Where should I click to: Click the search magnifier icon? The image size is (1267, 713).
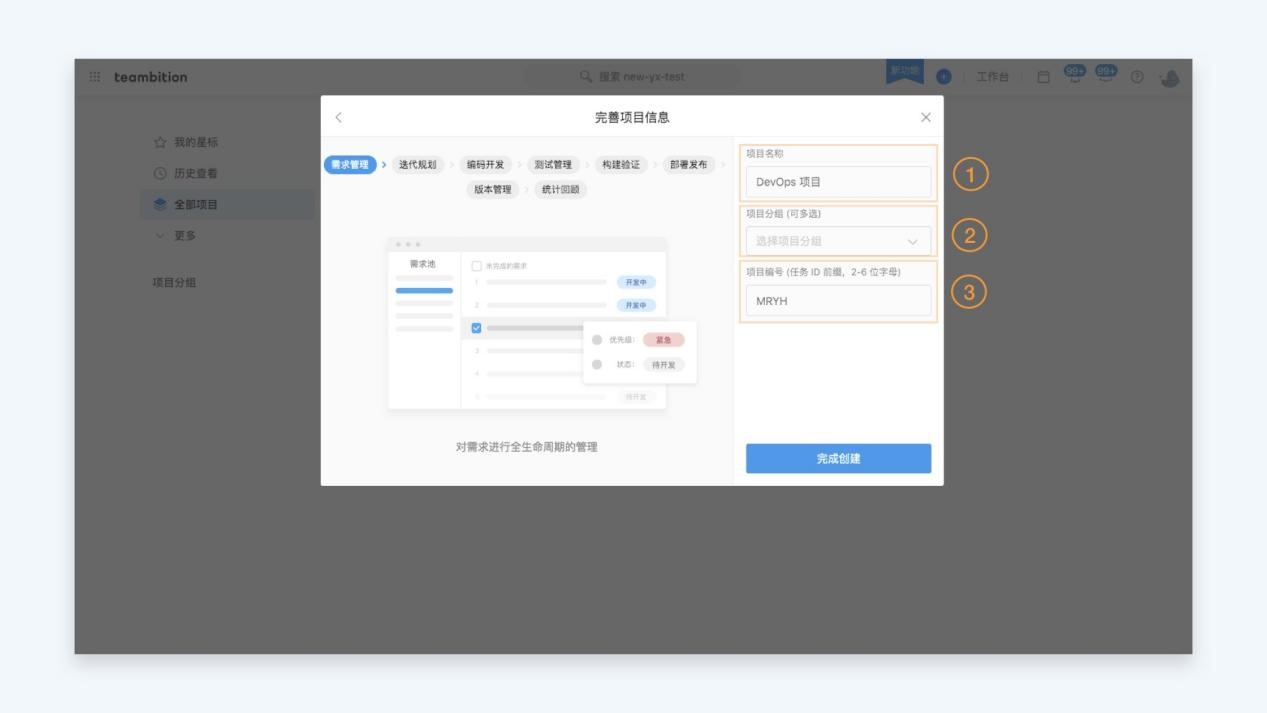tap(587, 77)
